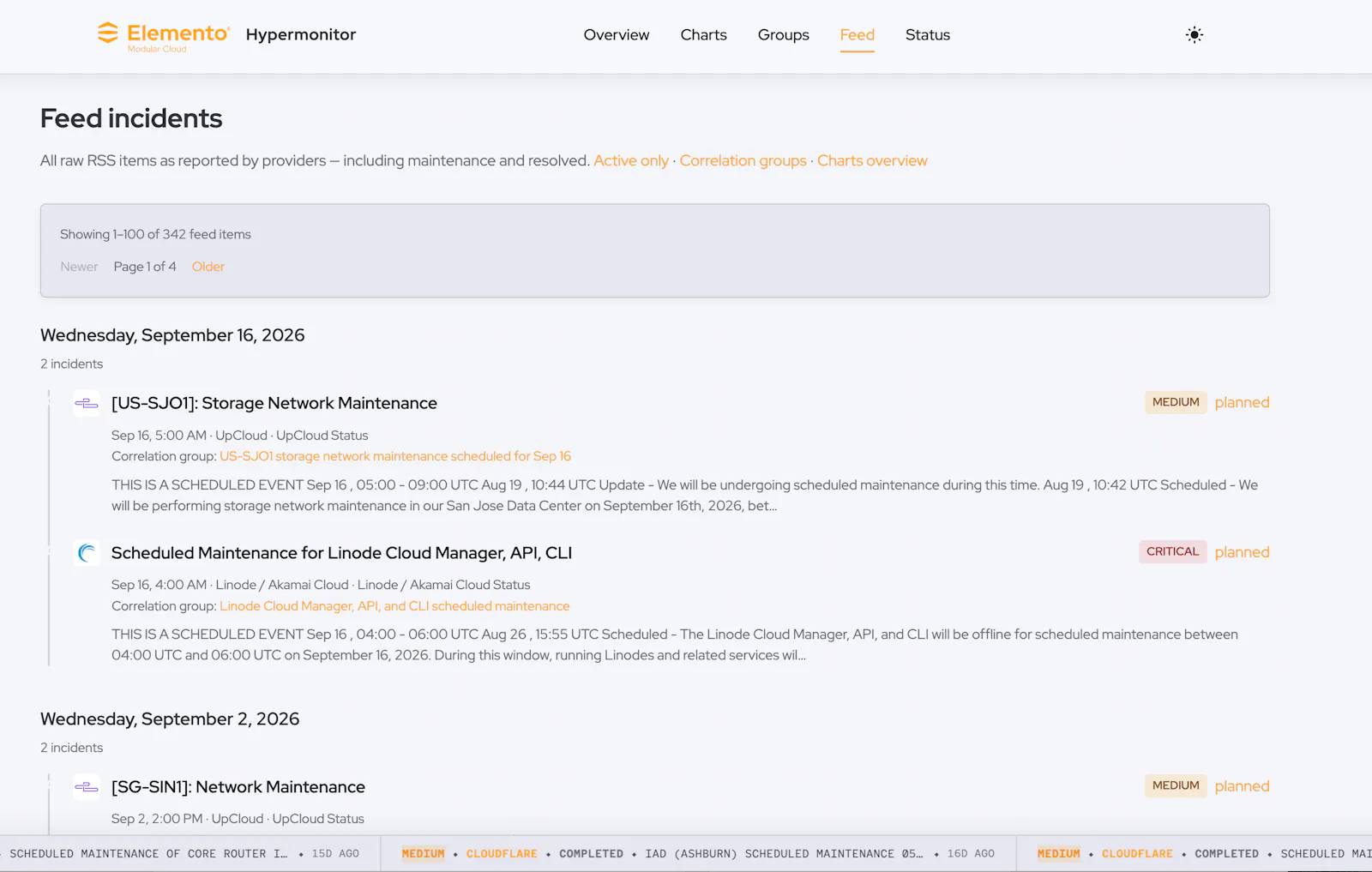The width and height of the screenshot is (1372, 872).
Task: Click 'Sep 16, 5:00 AM · UpCloud' metadata line
Action: [240, 436]
